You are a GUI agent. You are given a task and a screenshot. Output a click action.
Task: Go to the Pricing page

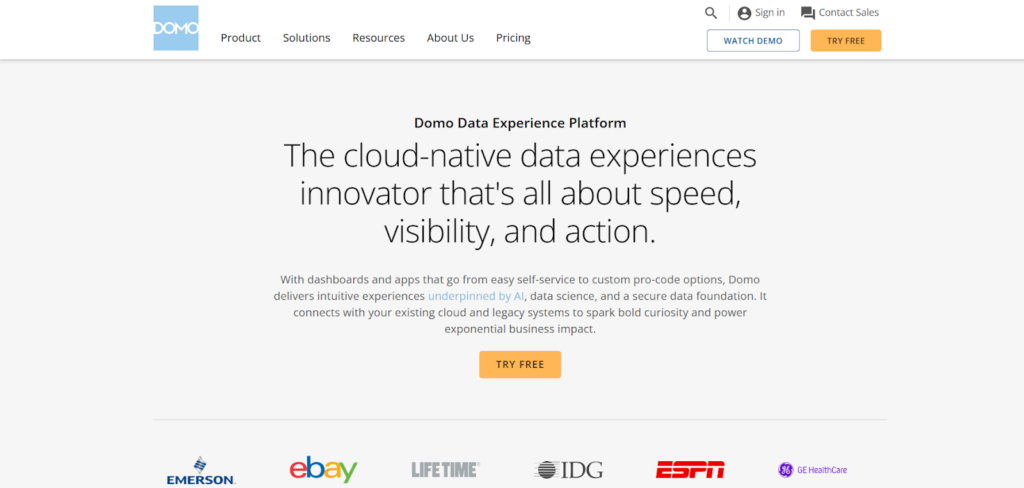point(513,38)
